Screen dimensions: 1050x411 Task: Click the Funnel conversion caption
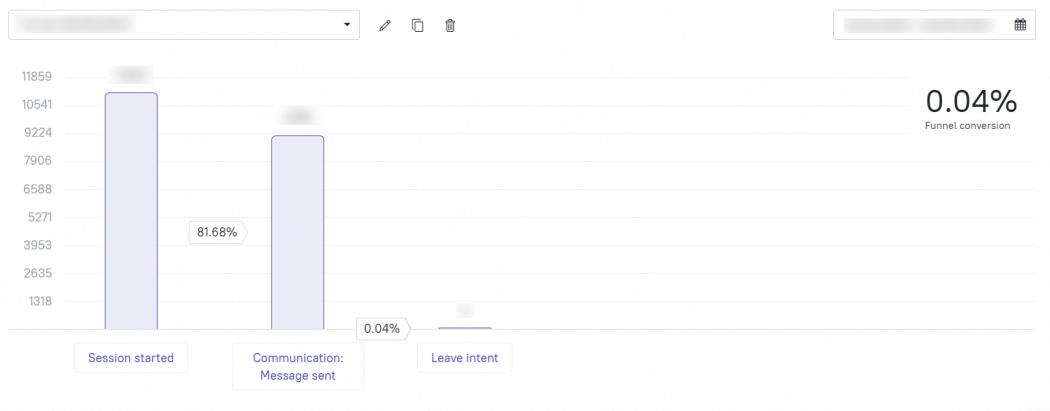coord(968,126)
